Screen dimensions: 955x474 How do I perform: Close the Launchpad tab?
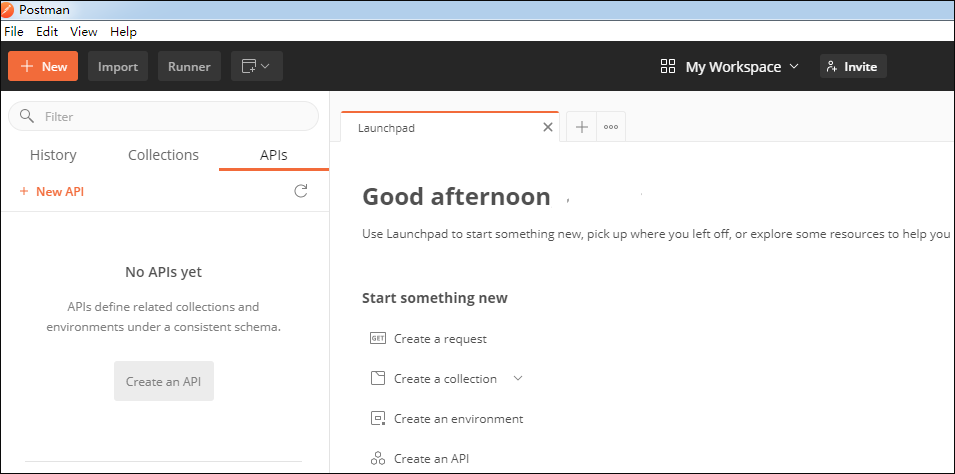click(547, 127)
